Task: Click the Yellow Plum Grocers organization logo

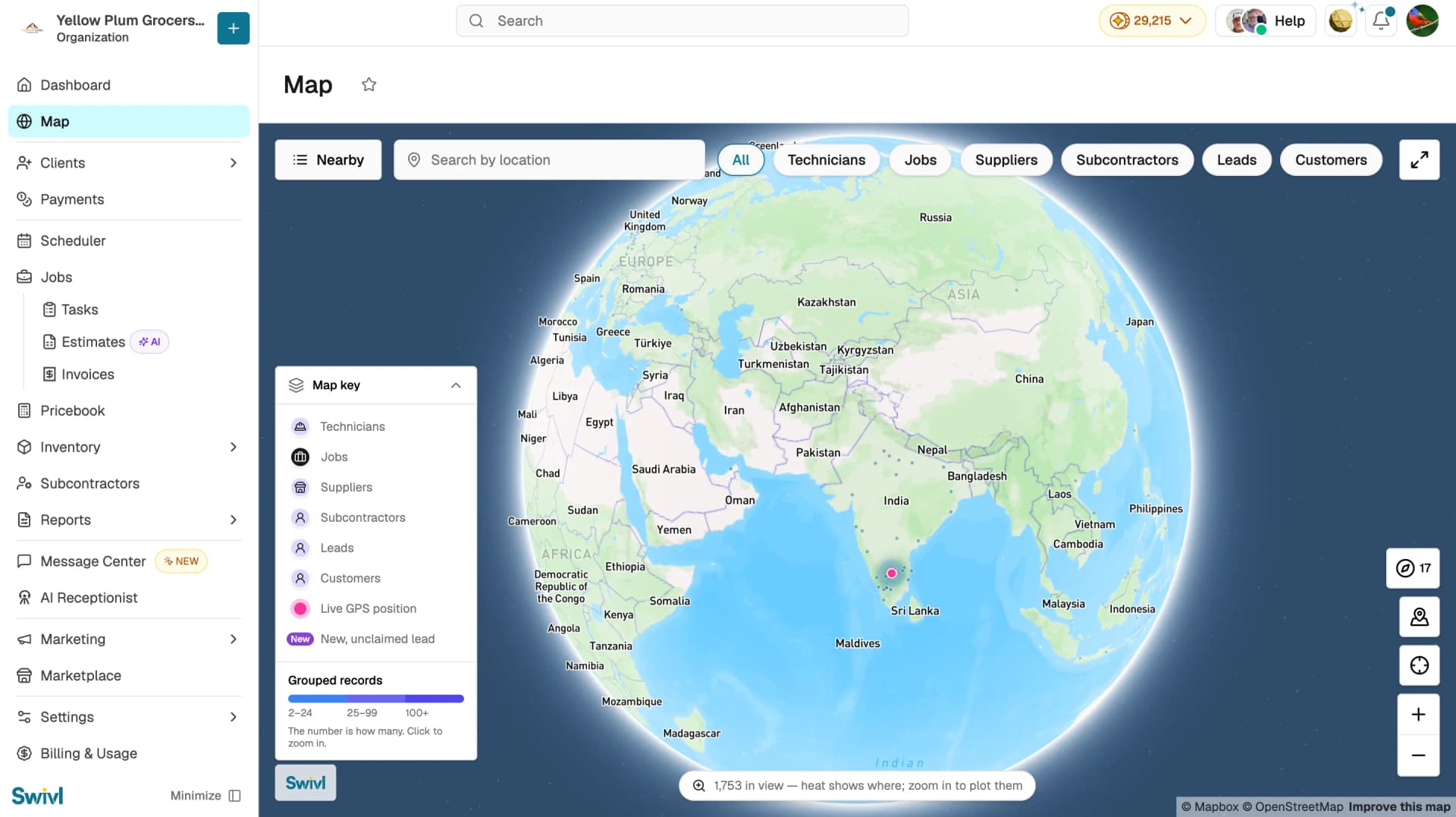Action: tap(33, 28)
